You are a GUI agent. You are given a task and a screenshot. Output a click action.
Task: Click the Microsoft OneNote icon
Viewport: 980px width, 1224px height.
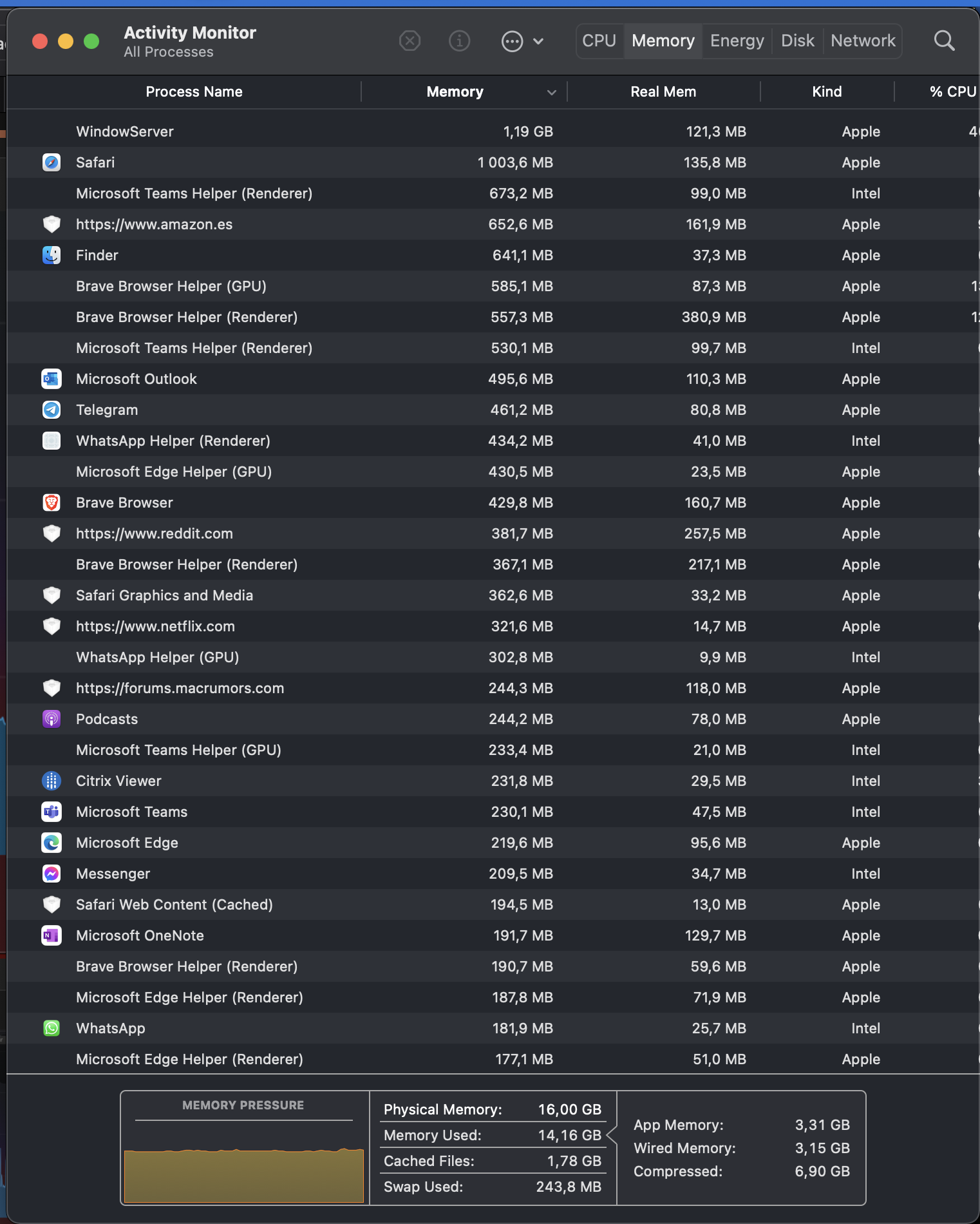pos(52,935)
